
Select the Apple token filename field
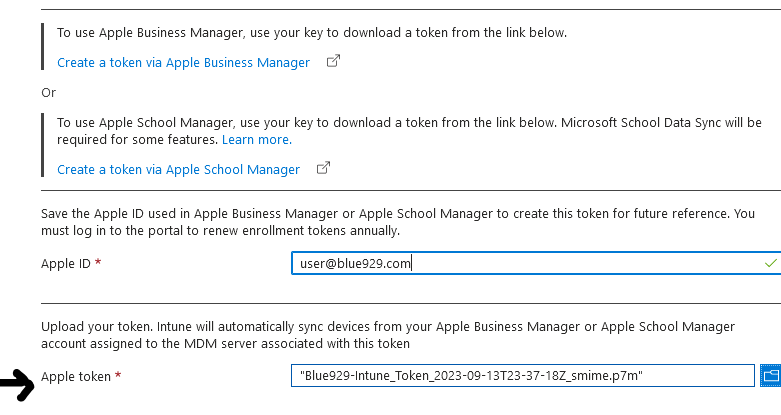point(520,375)
